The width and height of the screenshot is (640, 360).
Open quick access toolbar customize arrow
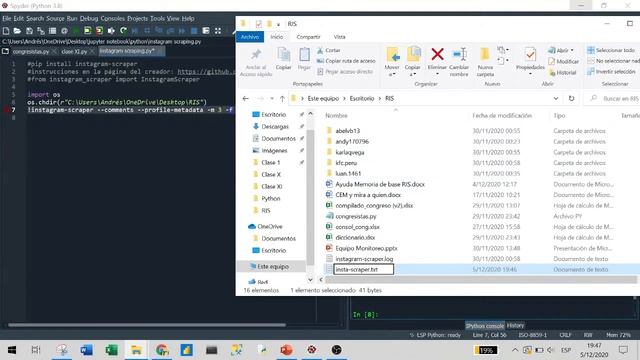278,24
